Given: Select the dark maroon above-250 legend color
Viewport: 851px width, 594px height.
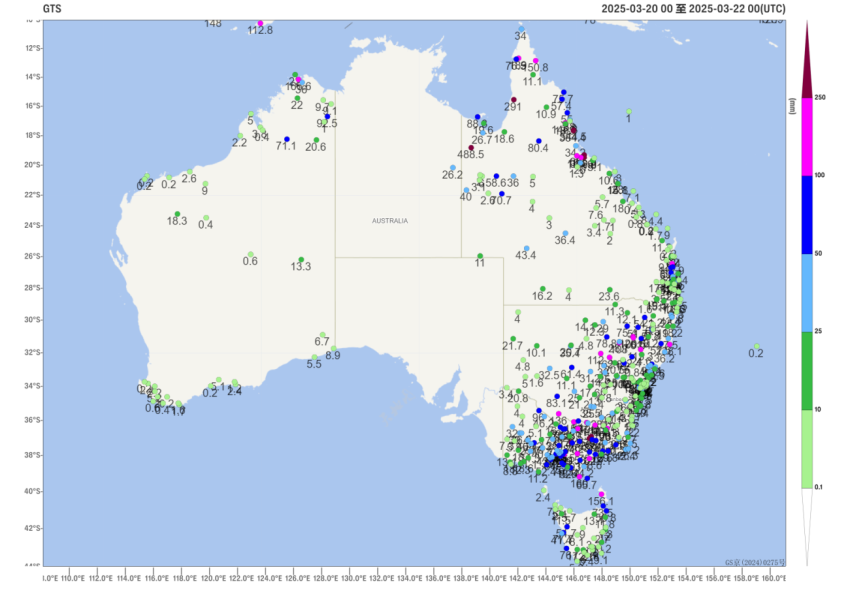Looking at the screenshot, I should pos(807,60).
